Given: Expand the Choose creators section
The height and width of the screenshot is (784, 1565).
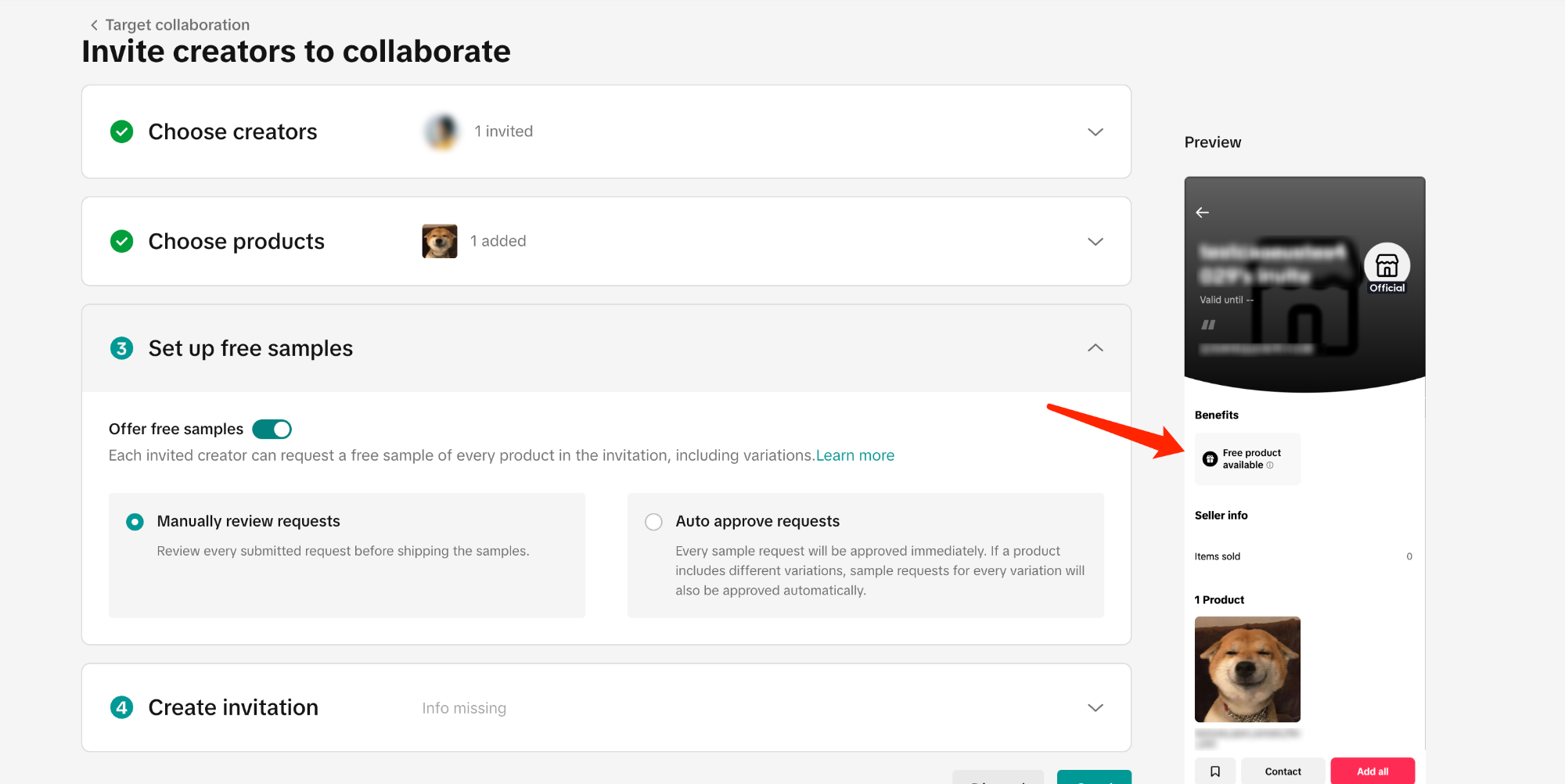Looking at the screenshot, I should 1095,132.
